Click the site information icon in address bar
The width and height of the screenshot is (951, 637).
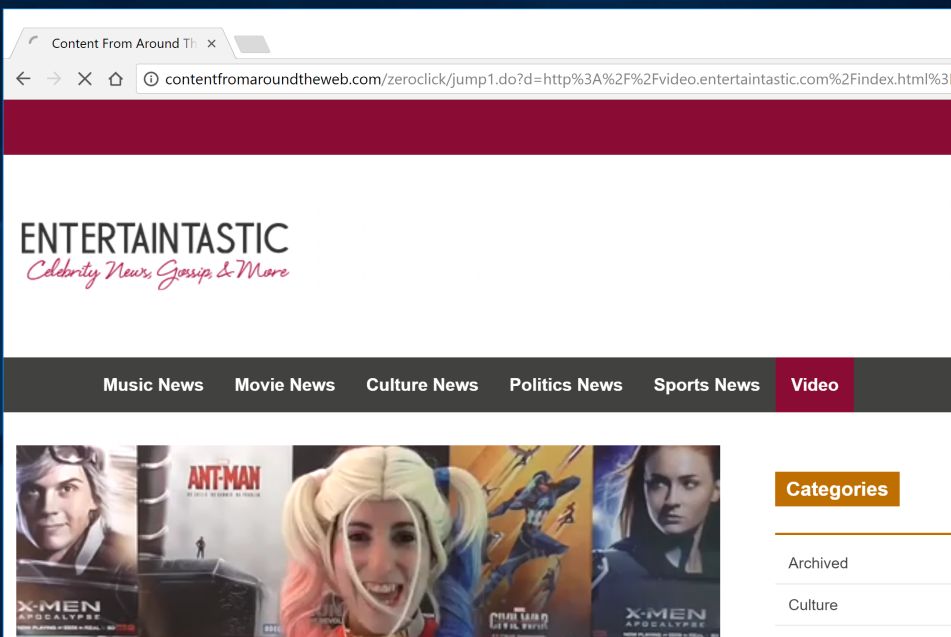149,77
